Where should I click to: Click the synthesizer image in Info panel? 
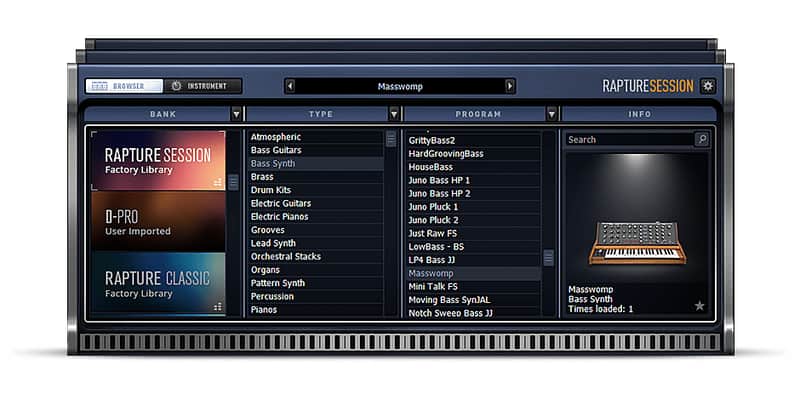point(637,243)
